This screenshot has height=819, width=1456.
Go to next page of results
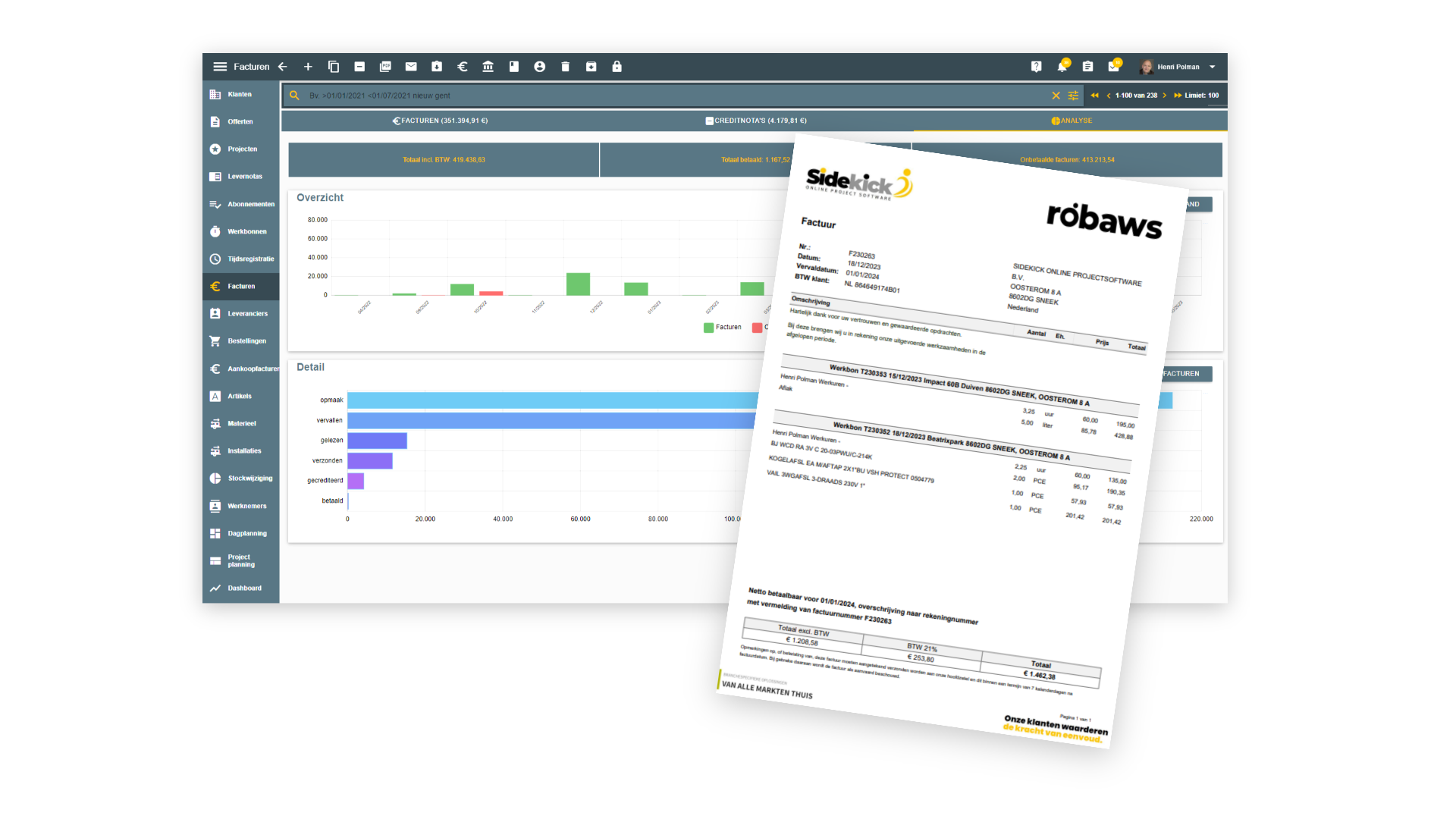click(1165, 96)
